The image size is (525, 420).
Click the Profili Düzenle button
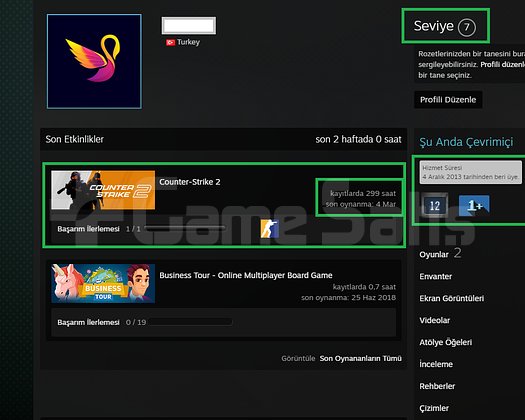pos(448,99)
